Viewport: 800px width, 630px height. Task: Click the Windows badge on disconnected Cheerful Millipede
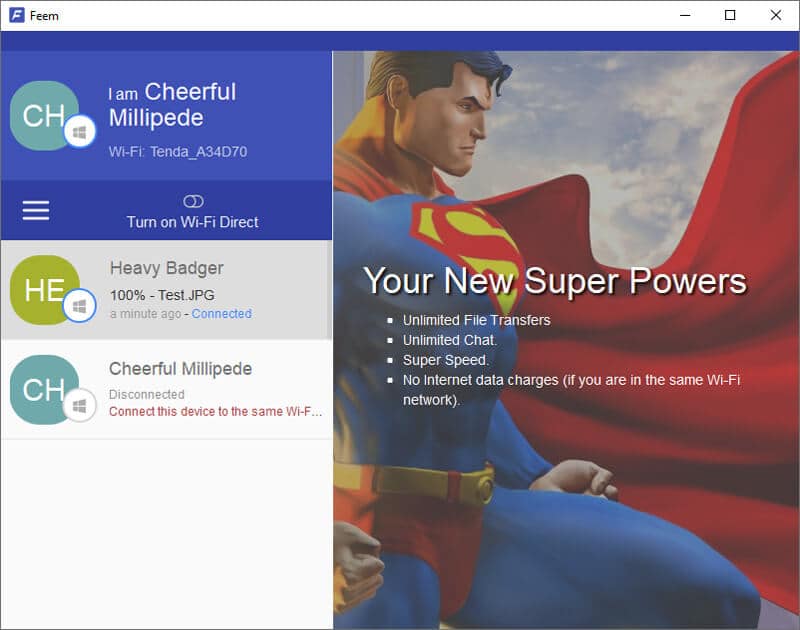click(x=80, y=406)
